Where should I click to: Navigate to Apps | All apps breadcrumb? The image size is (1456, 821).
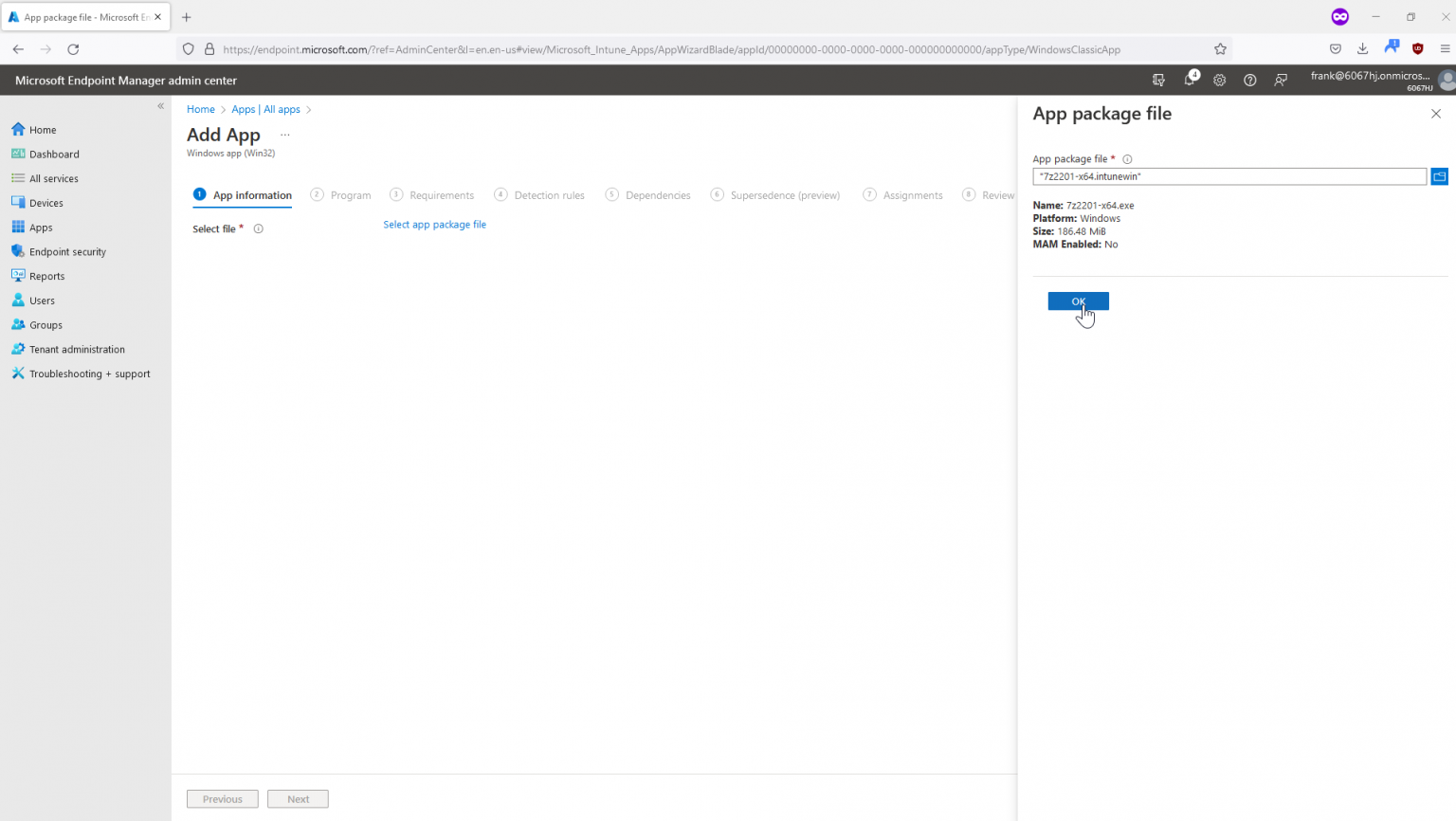tap(266, 109)
